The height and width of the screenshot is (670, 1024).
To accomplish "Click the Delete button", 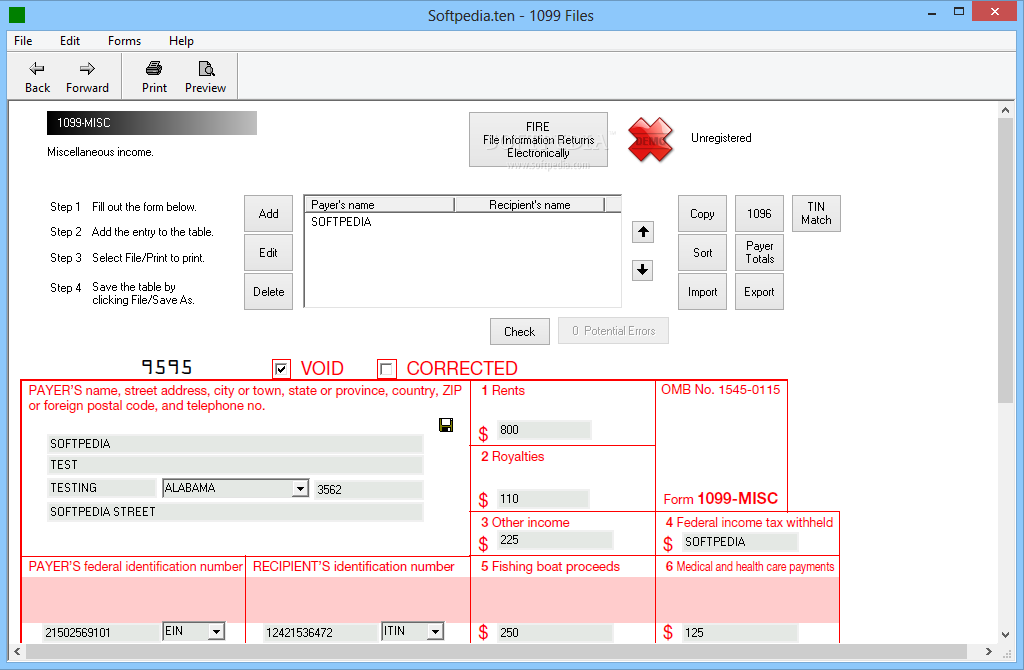I will (268, 292).
